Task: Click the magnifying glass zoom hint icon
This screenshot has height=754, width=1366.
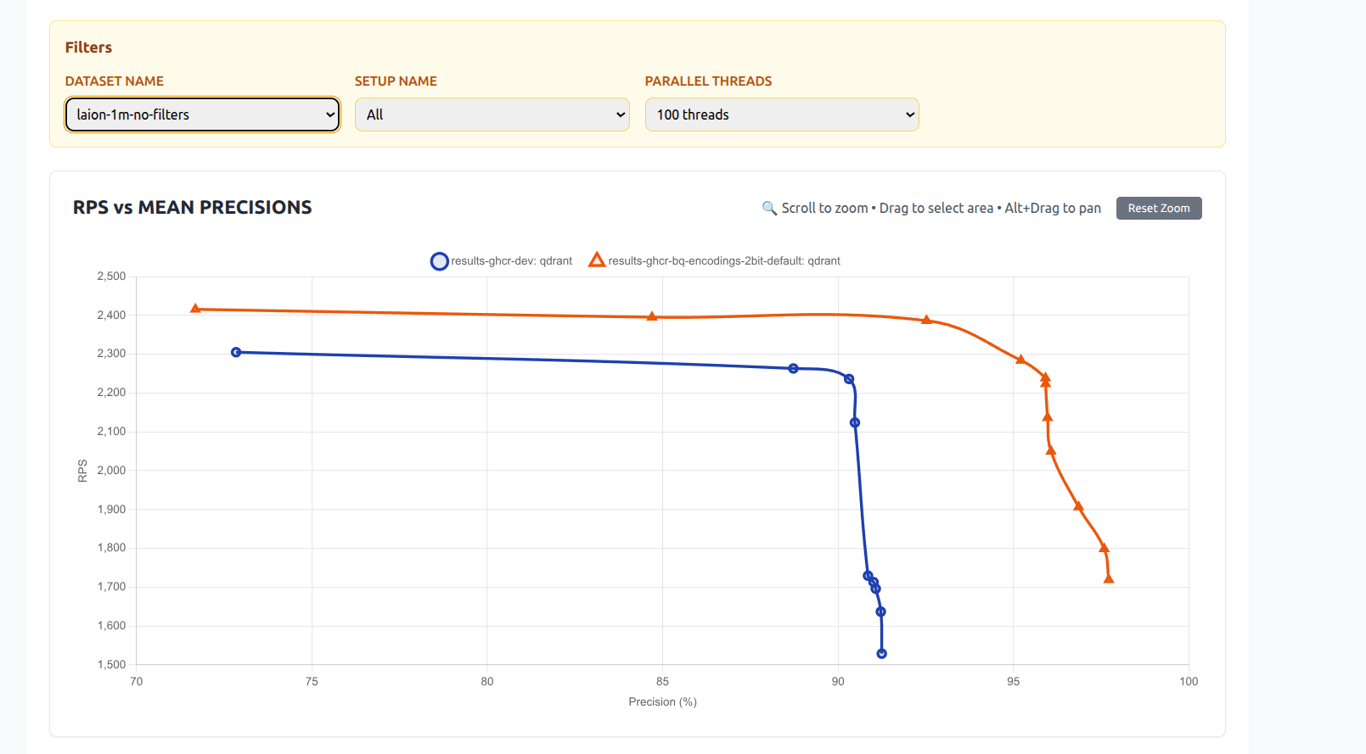Action: pos(769,208)
